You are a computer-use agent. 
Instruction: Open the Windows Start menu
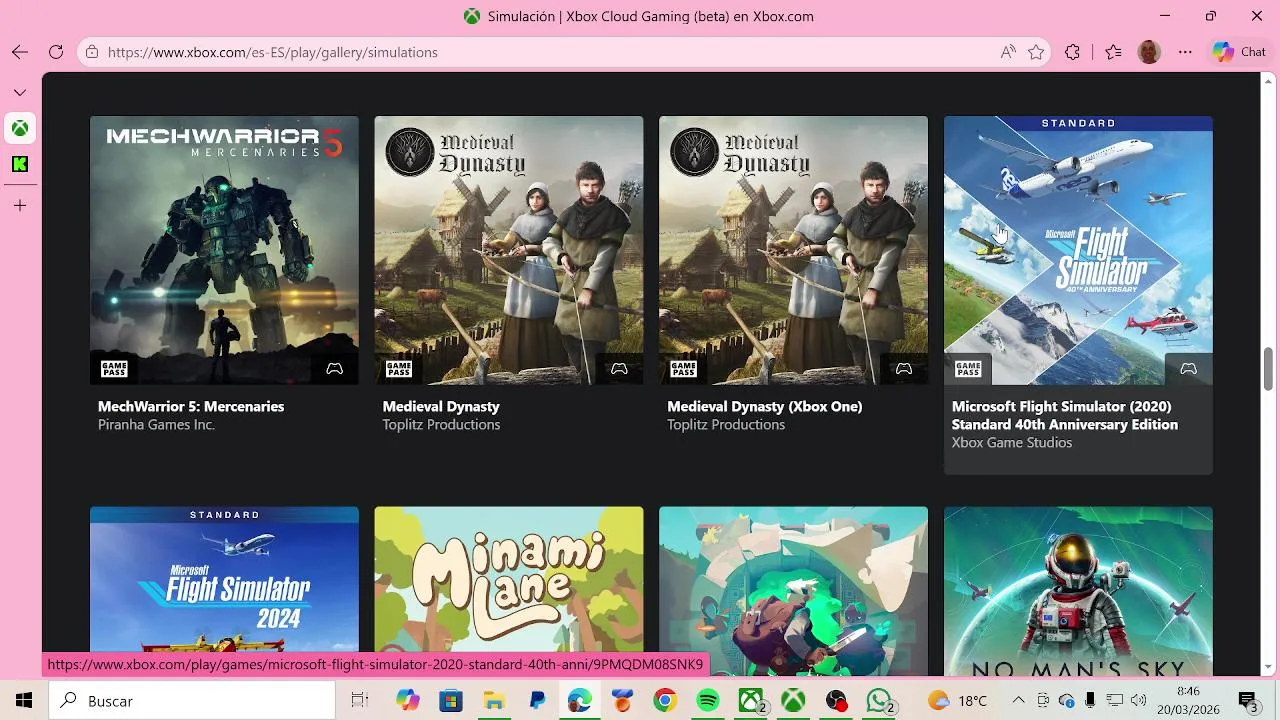(23, 701)
